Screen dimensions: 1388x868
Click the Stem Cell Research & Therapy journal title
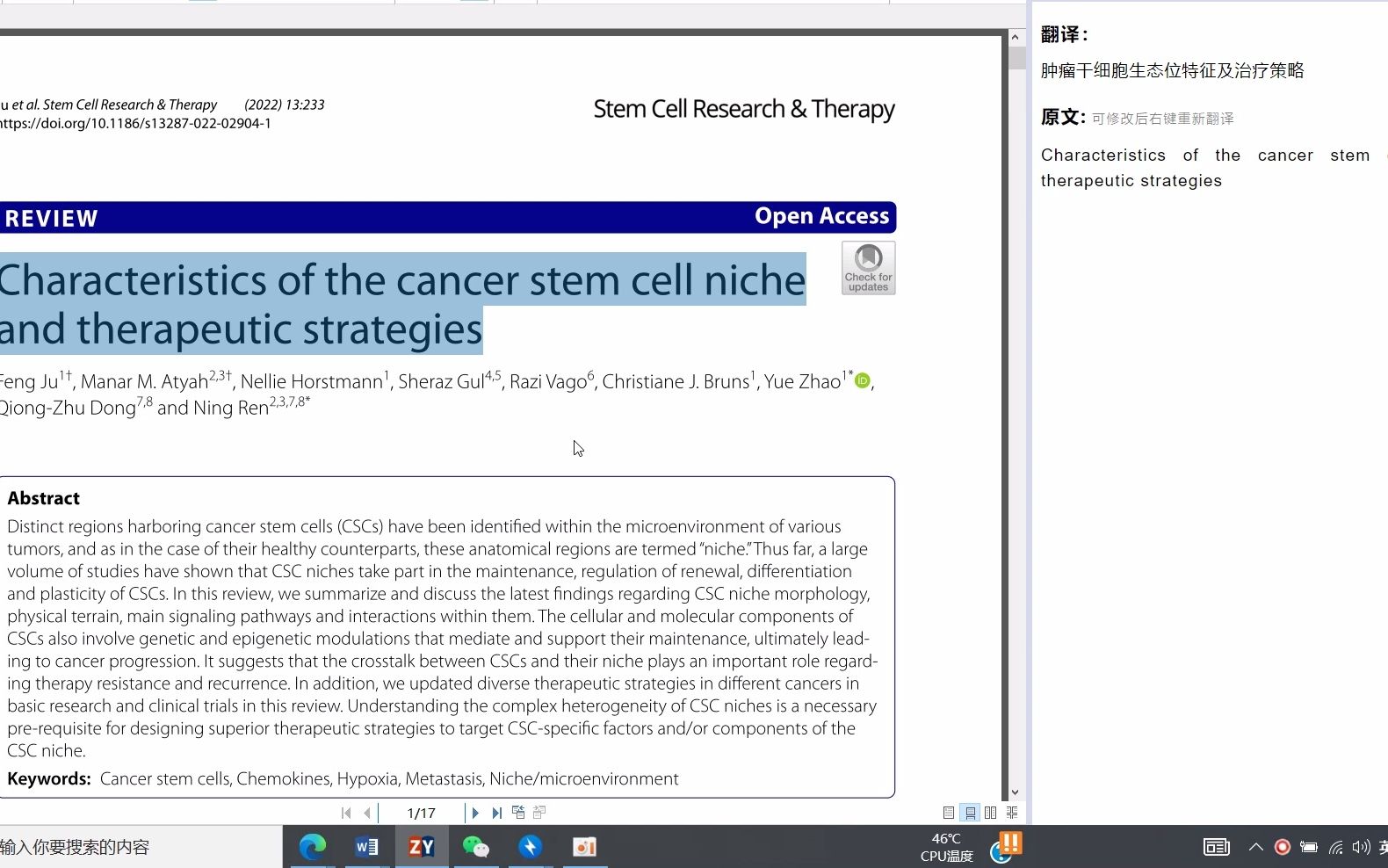coord(744,109)
